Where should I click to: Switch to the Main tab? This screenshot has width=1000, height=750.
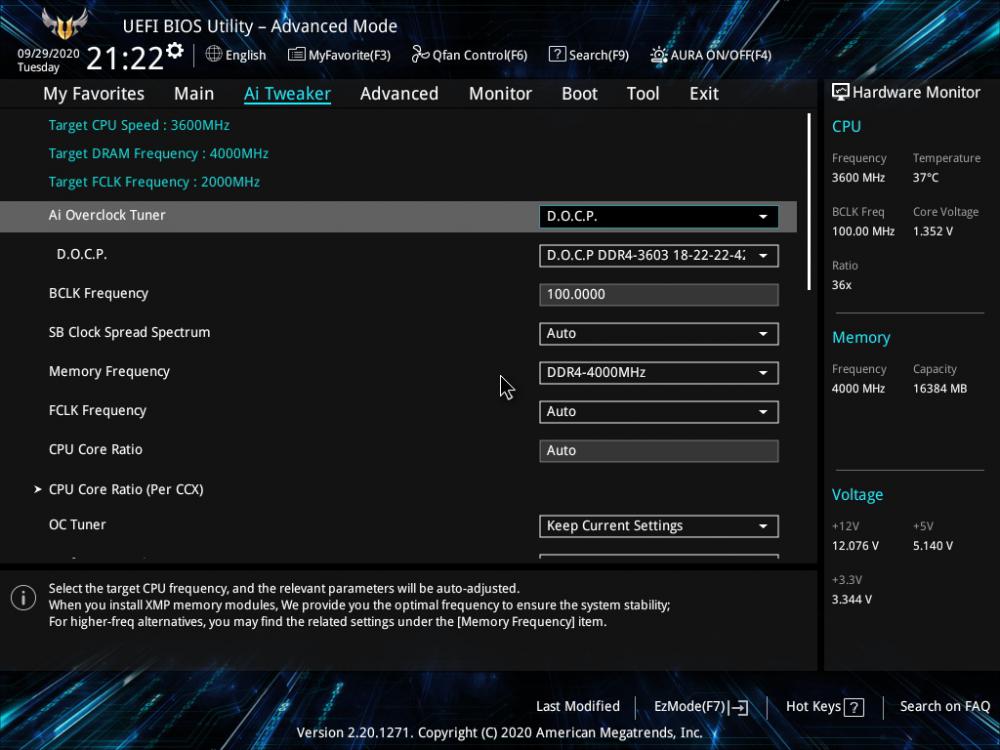(194, 94)
